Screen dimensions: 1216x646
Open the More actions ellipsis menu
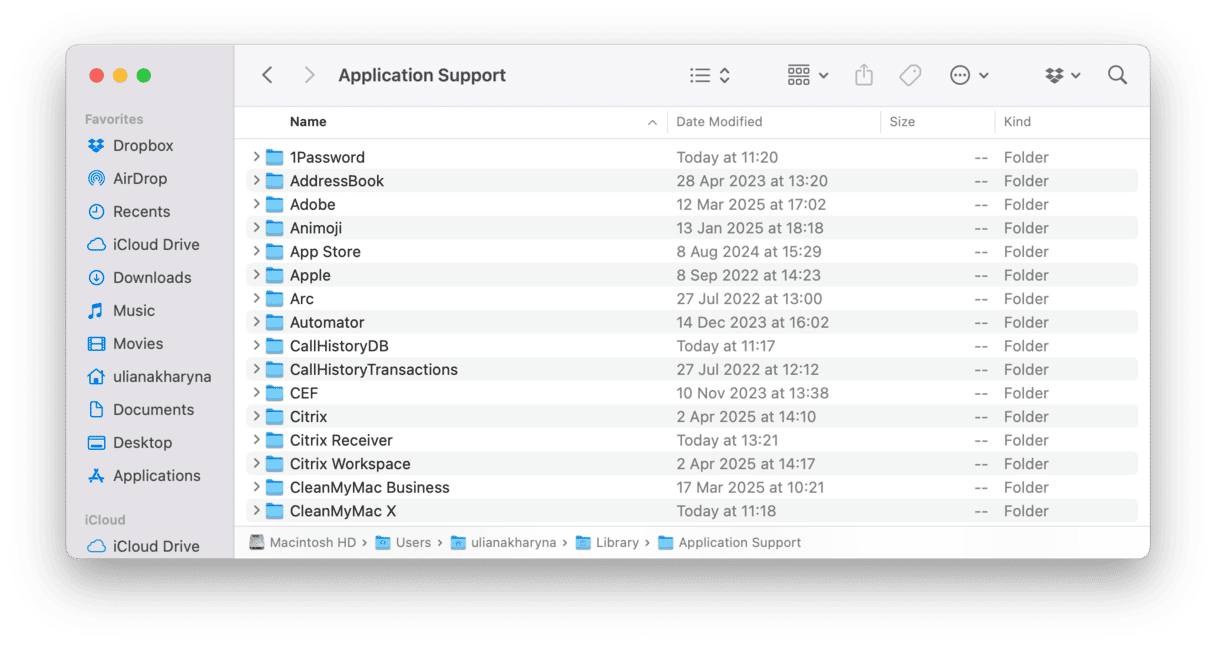pyautogui.click(x=969, y=75)
